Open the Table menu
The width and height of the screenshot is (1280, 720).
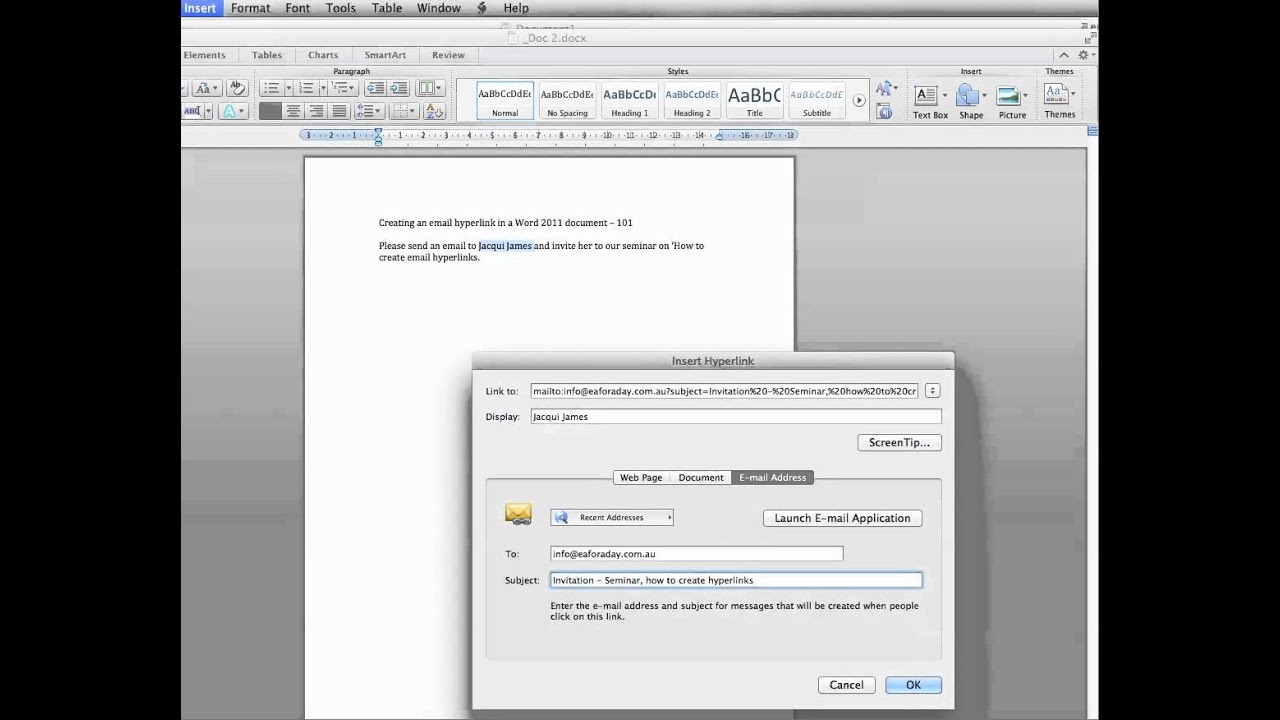387,8
